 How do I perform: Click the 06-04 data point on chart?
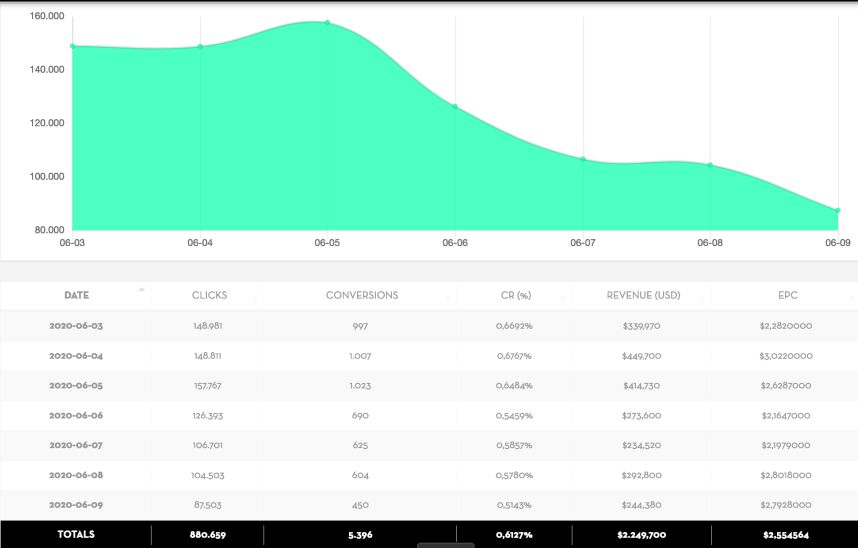(200, 46)
